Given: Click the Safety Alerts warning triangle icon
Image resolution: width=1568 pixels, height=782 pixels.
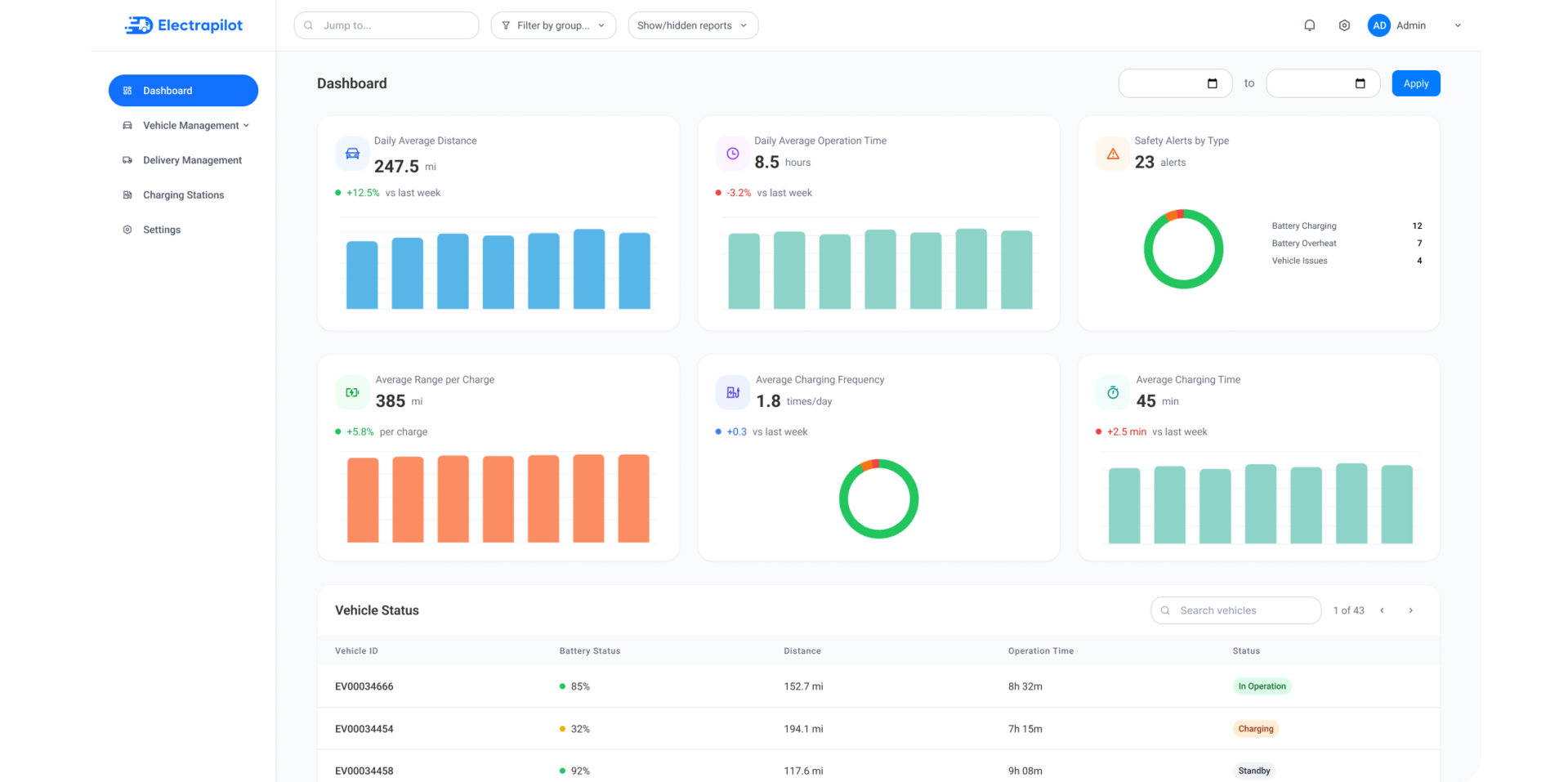Looking at the screenshot, I should (1112, 154).
